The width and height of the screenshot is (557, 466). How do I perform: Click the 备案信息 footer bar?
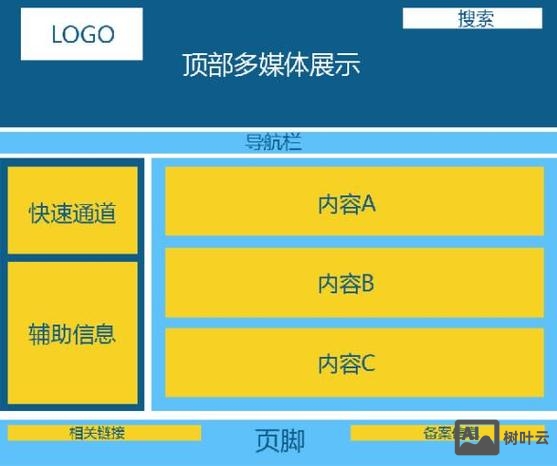(x=448, y=433)
